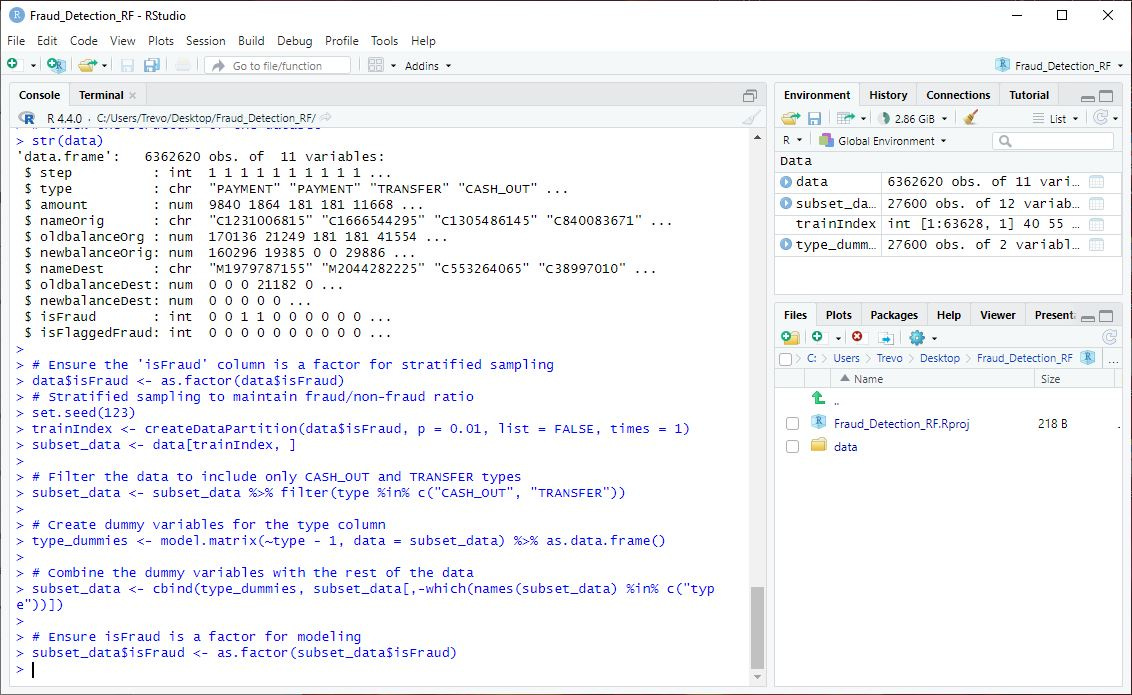Open the Fraud_Detection_RF project dropdown
This screenshot has width=1132, height=695.
point(1059,65)
